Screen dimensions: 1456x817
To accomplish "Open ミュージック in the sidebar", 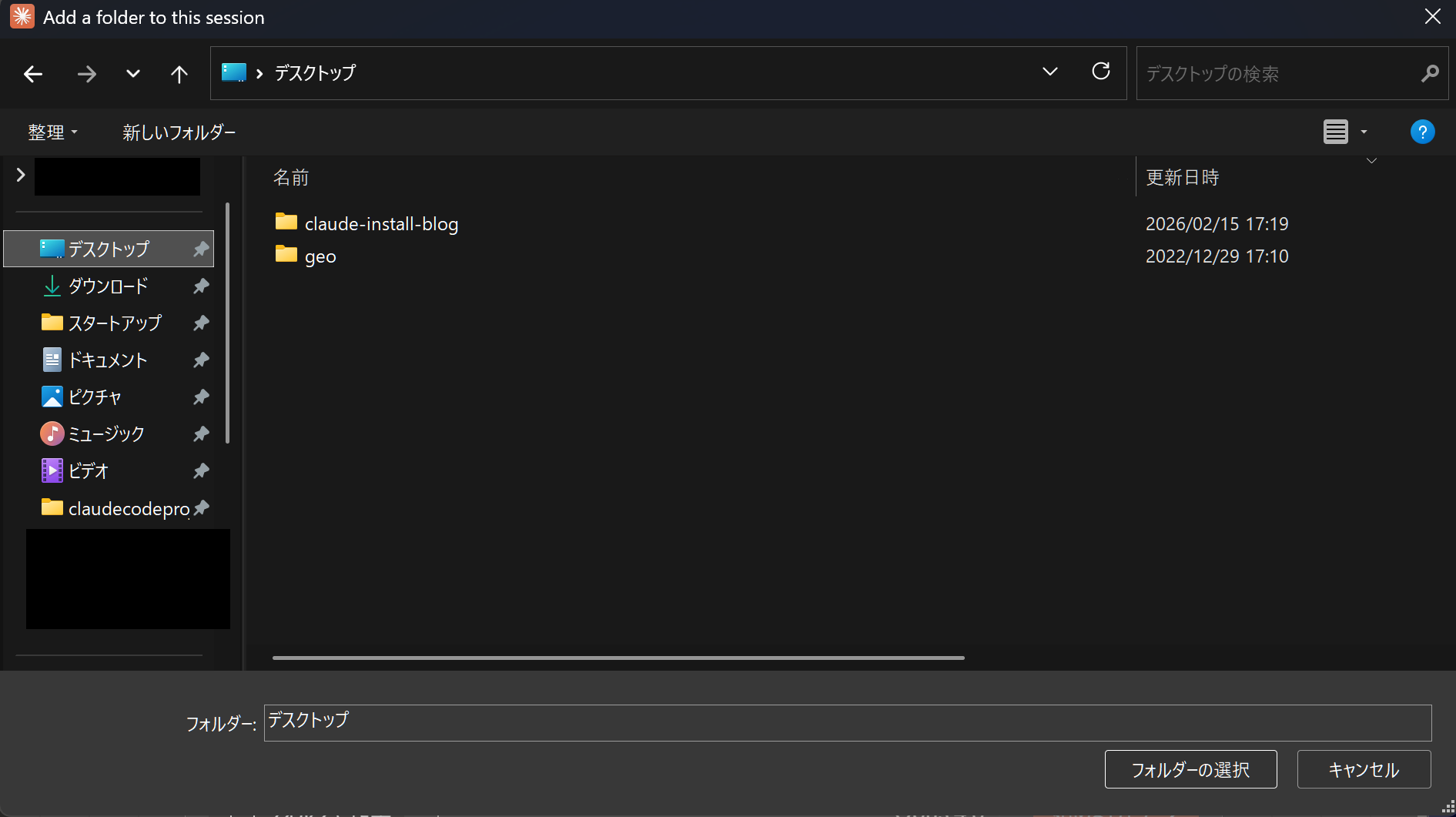I will [x=106, y=434].
